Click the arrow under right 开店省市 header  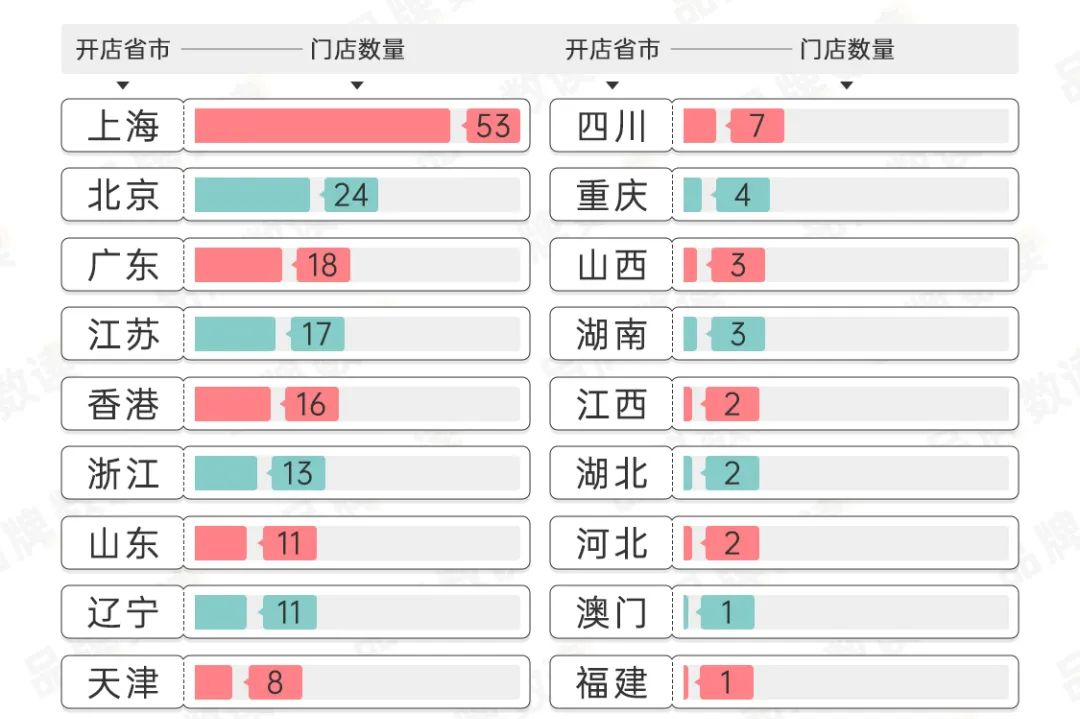click(x=612, y=85)
